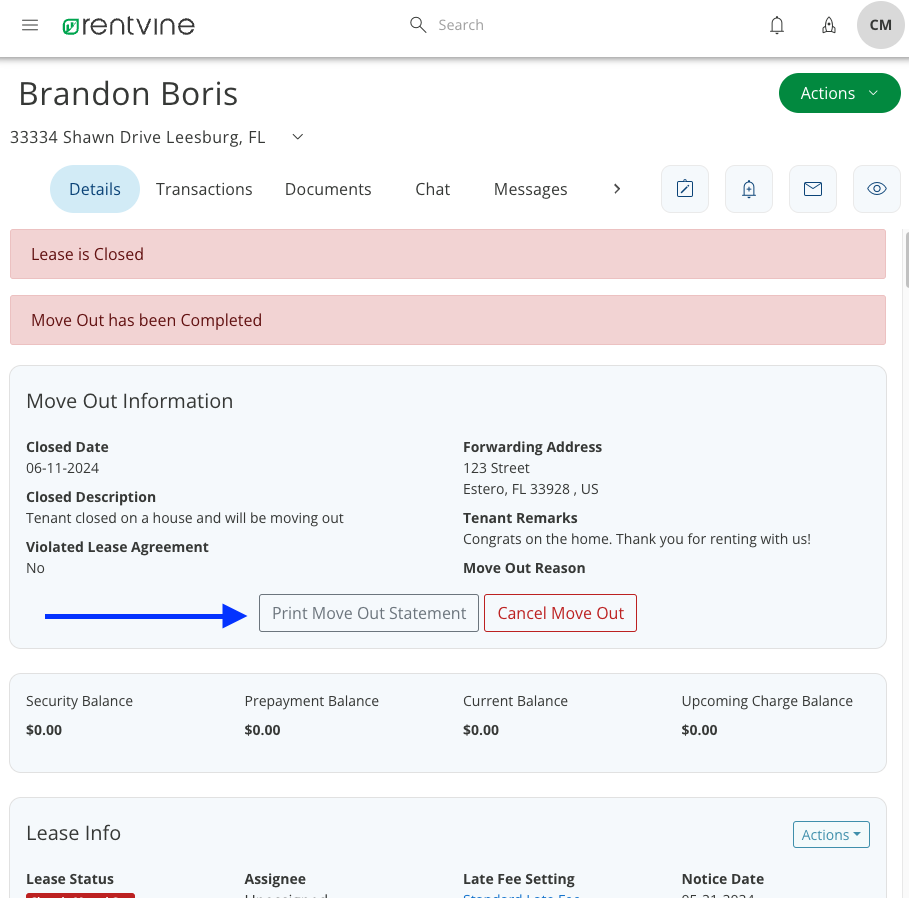Screen dimensions: 909x898
Task: Open the green Actions dropdown
Action: click(839, 93)
